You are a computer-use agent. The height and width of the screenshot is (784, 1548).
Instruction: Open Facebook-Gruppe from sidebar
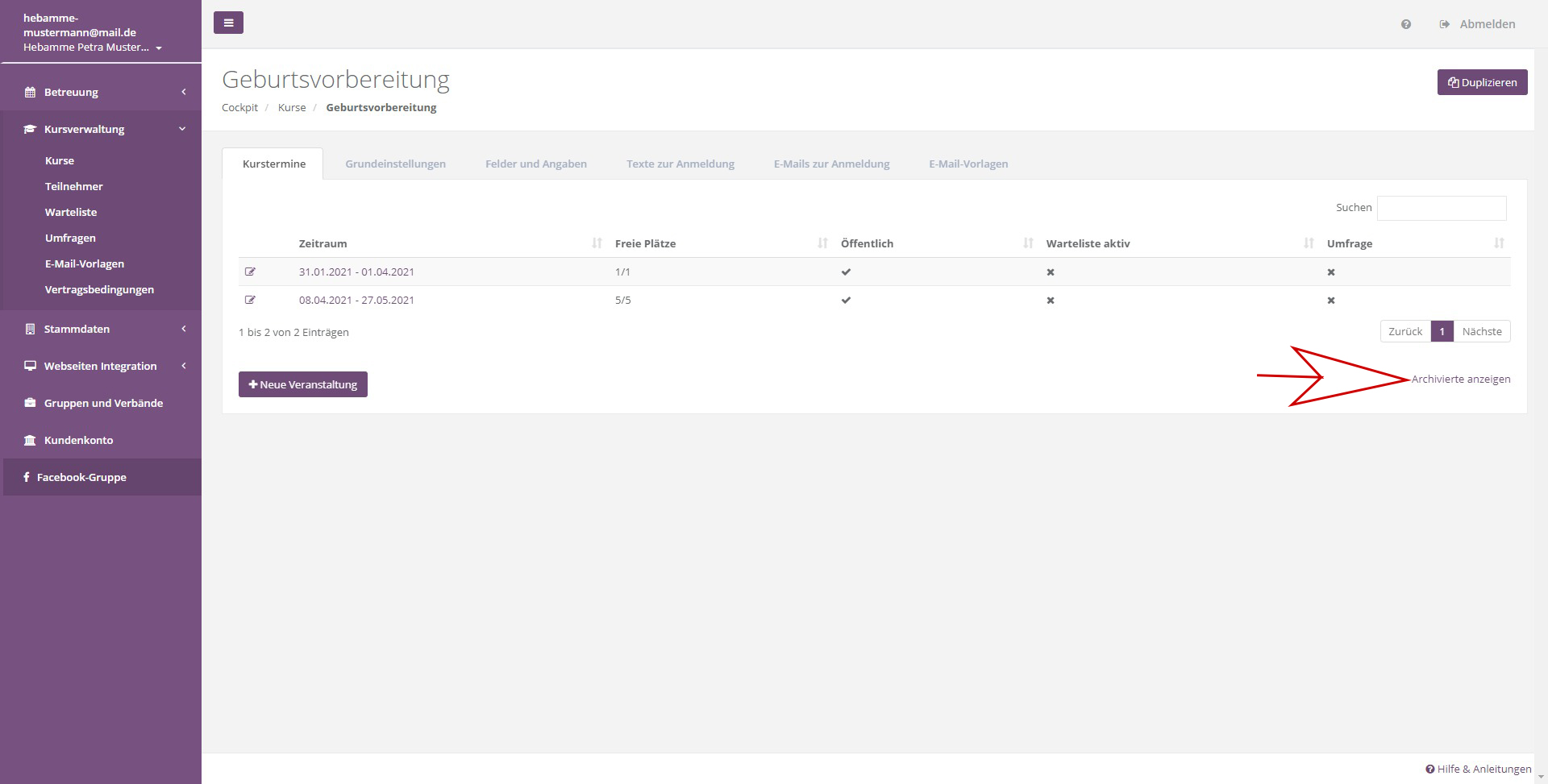tap(81, 477)
